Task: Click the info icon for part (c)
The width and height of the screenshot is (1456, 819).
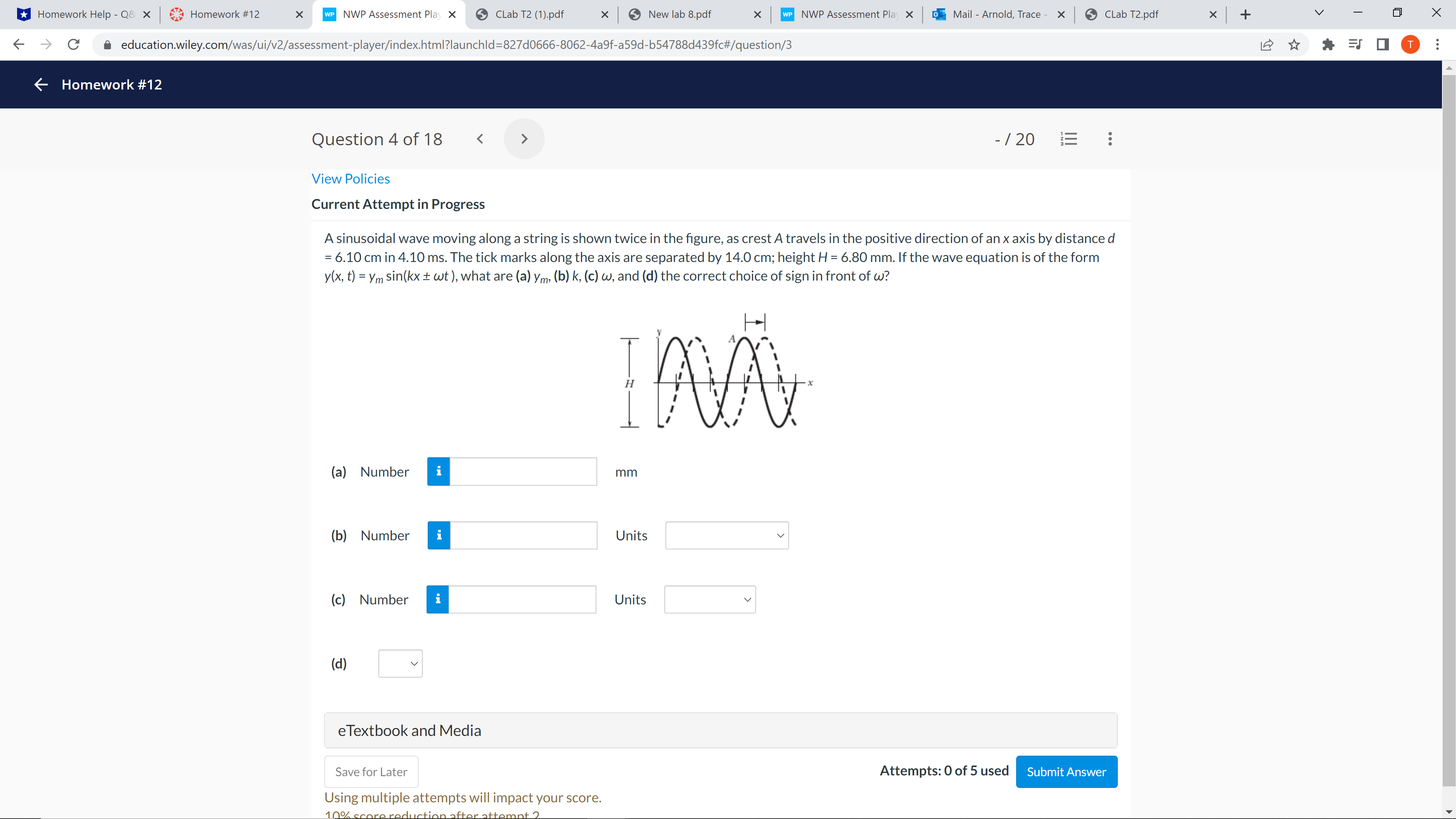Action: coord(438,599)
